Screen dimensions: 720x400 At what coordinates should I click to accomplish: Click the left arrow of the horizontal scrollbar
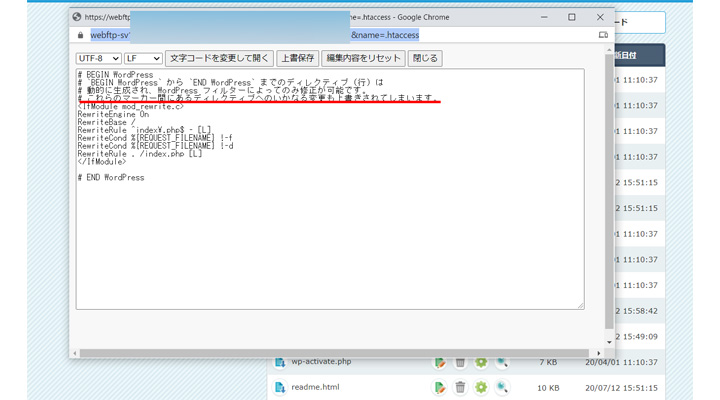coord(75,353)
